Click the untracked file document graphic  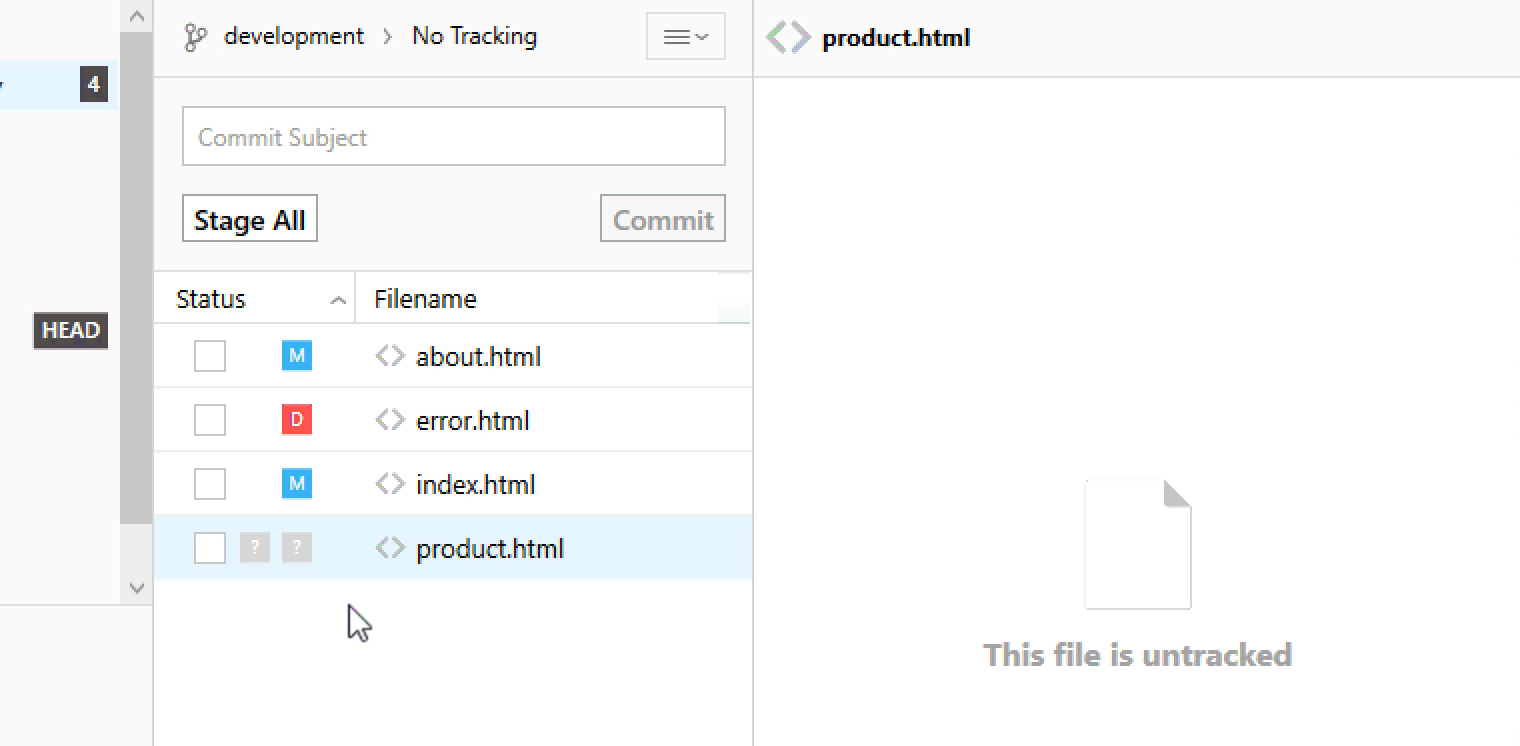(x=1138, y=542)
